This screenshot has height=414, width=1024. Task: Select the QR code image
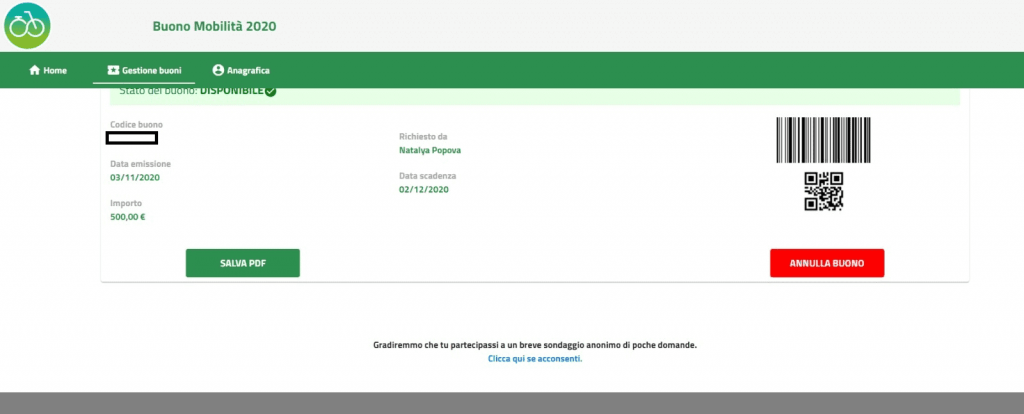click(824, 191)
